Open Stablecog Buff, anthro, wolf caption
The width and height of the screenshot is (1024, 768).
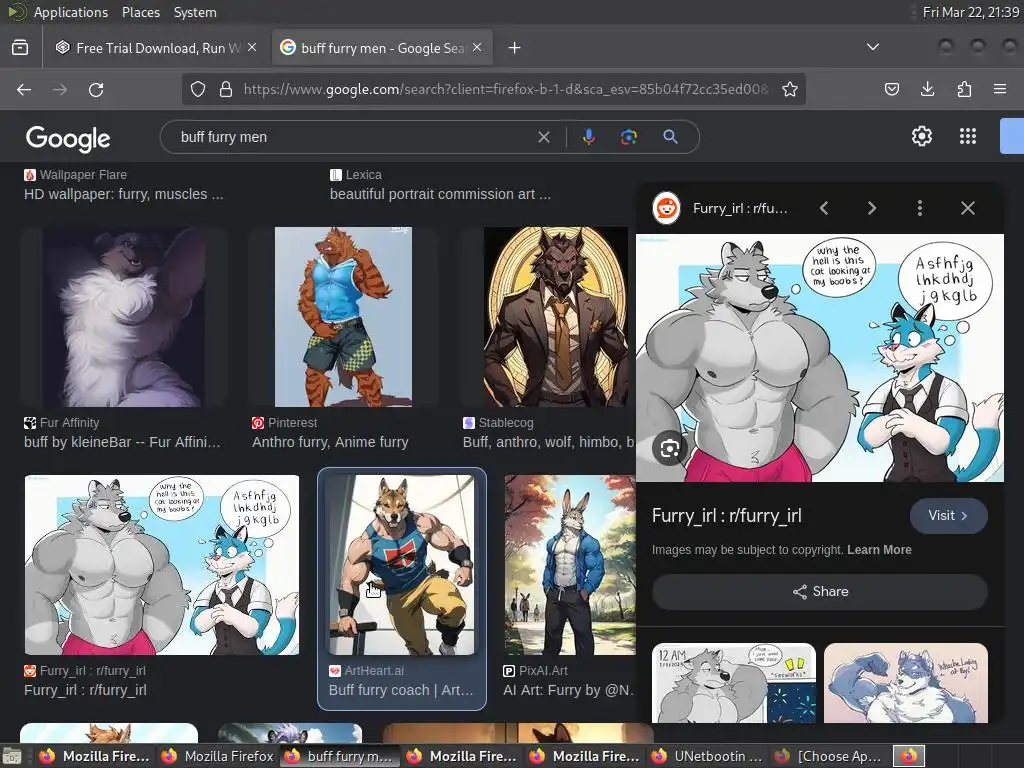[549, 442]
